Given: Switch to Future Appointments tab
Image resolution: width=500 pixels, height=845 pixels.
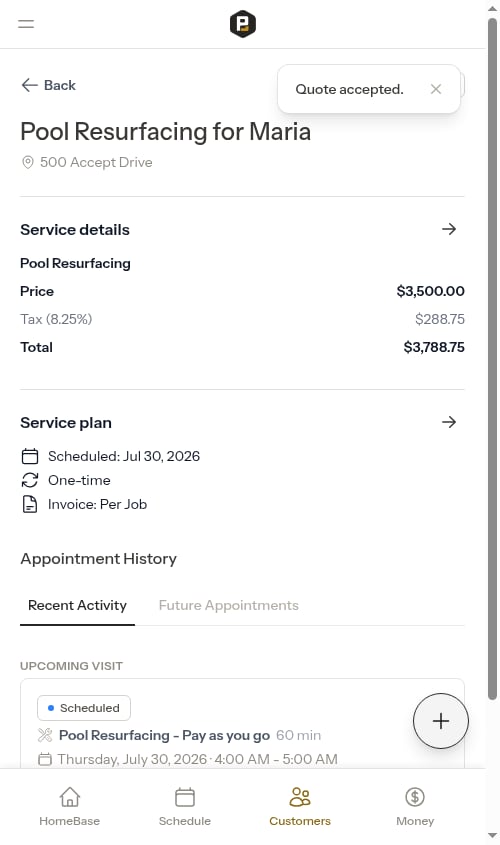Looking at the screenshot, I should (x=228, y=606).
